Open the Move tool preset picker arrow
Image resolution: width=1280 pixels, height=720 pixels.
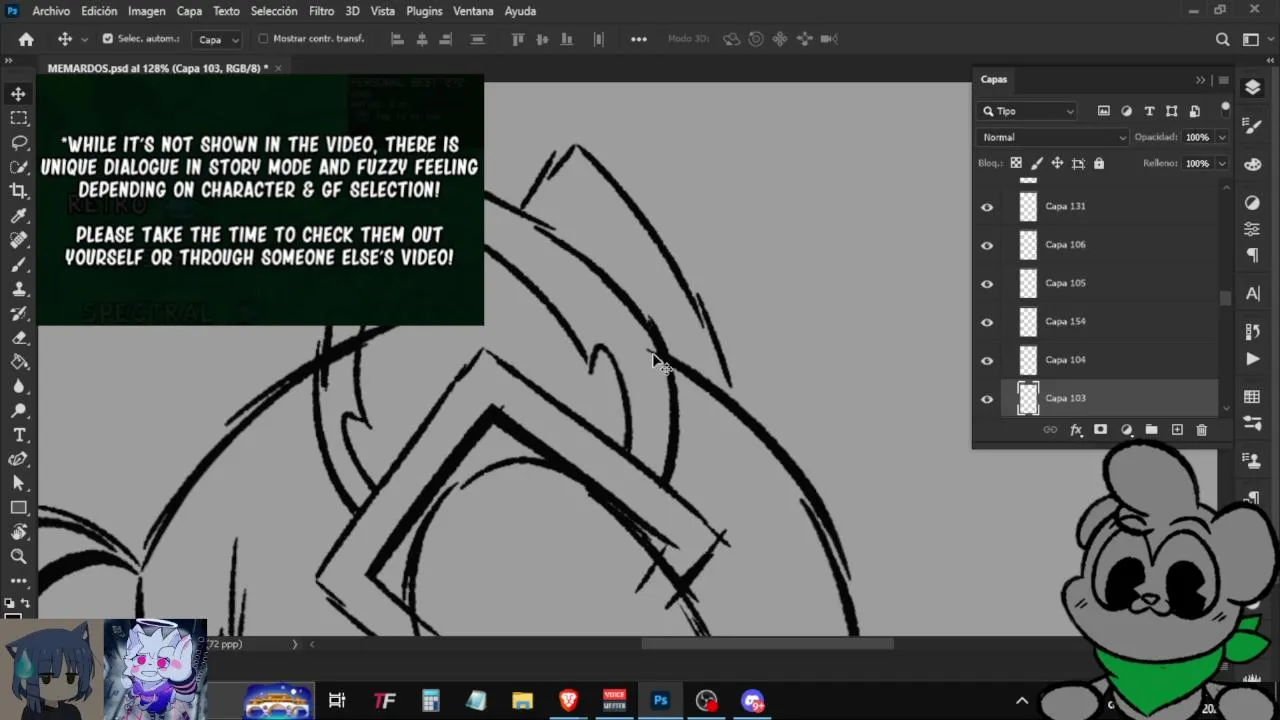pyautogui.click(x=84, y=39)
